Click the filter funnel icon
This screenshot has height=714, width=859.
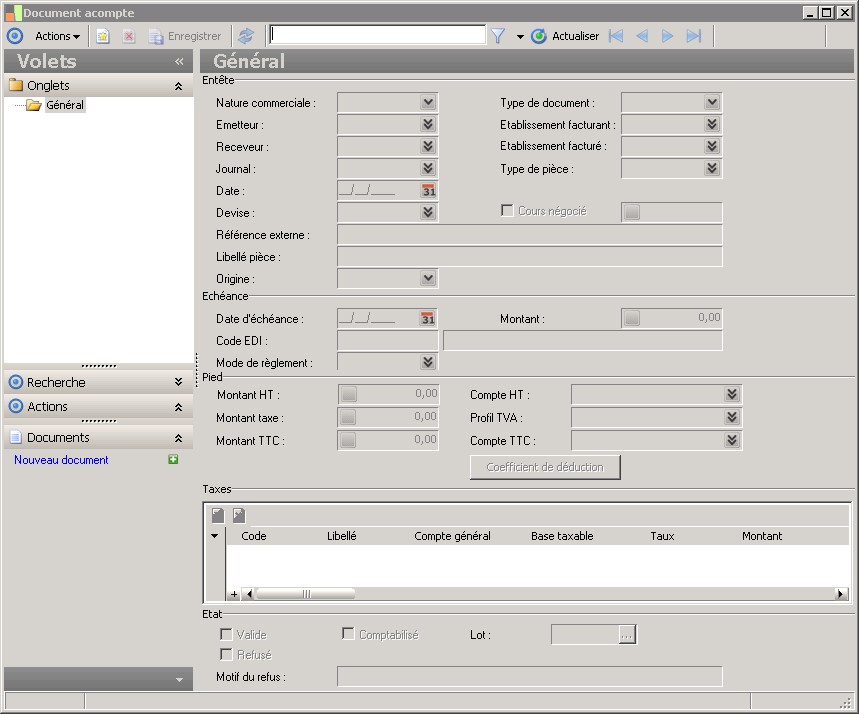click(x=498, y=36)
